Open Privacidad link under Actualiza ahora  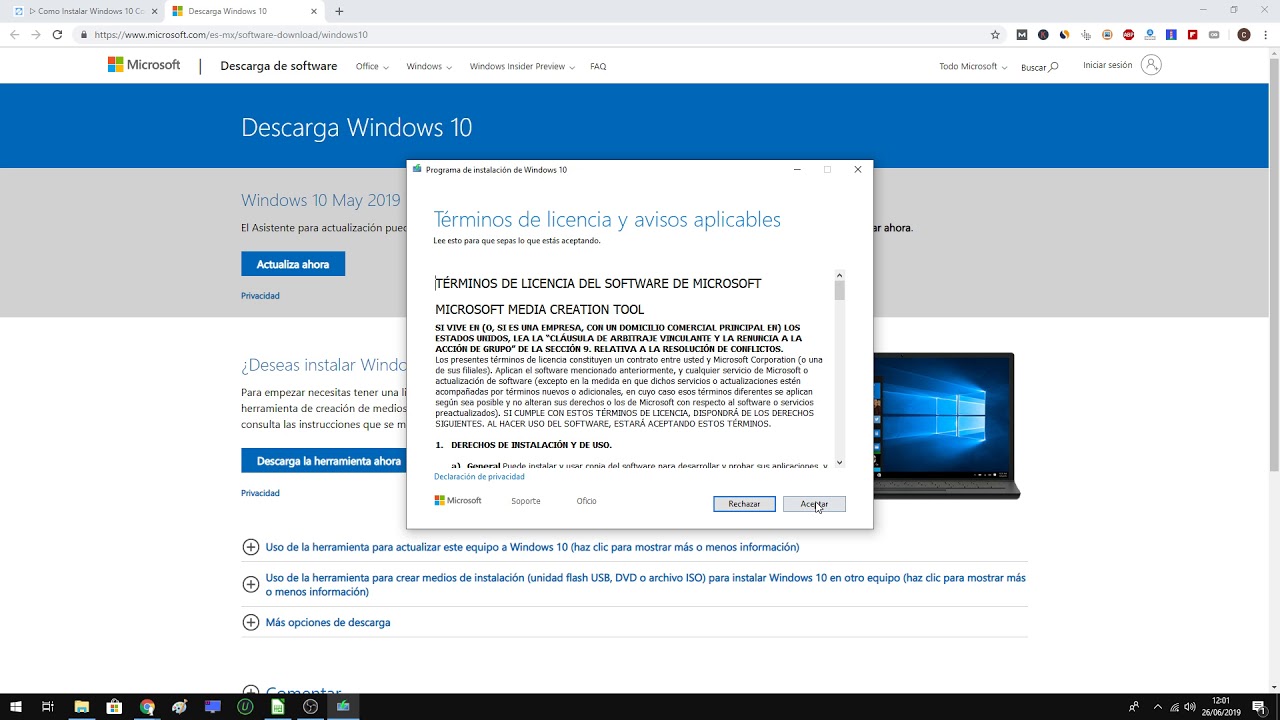pos(260,296)
